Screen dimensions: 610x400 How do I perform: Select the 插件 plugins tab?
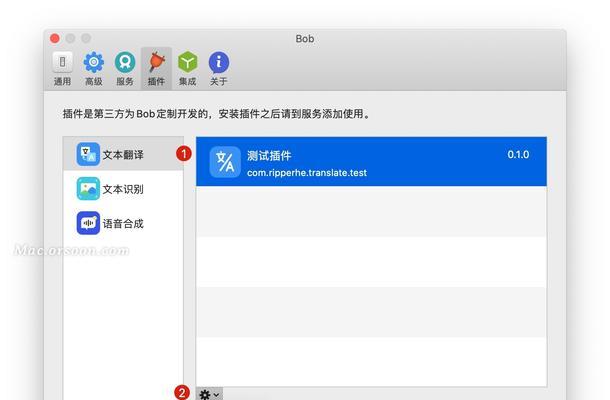156,68
